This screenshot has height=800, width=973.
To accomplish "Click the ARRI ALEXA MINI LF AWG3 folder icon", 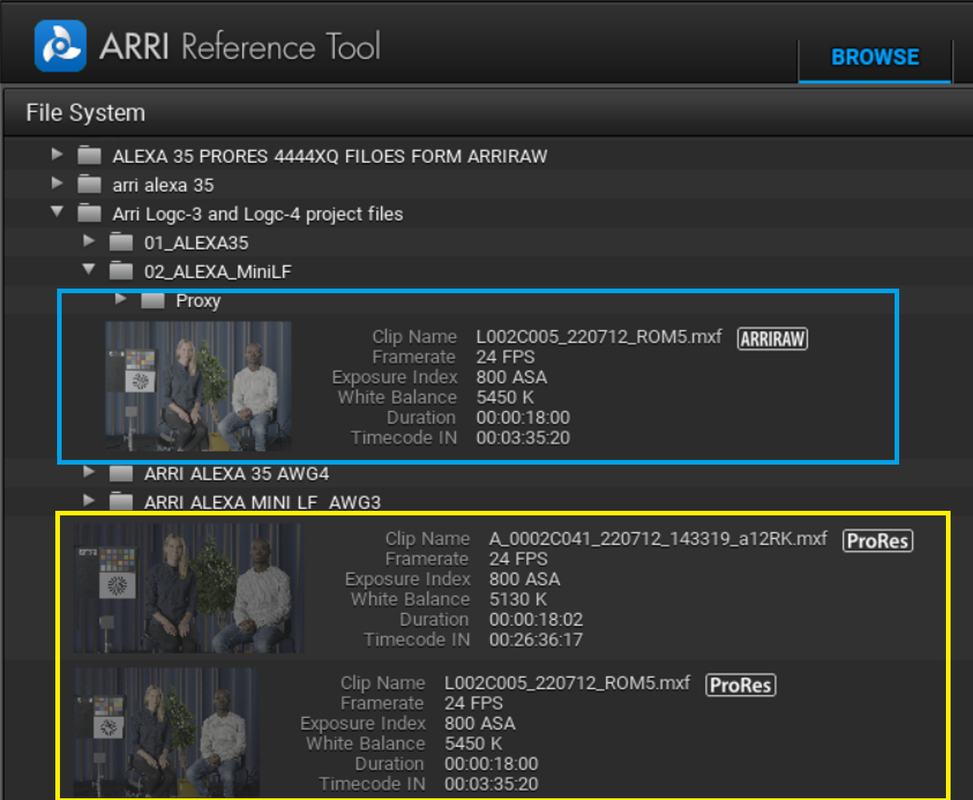I will (121, 501).
